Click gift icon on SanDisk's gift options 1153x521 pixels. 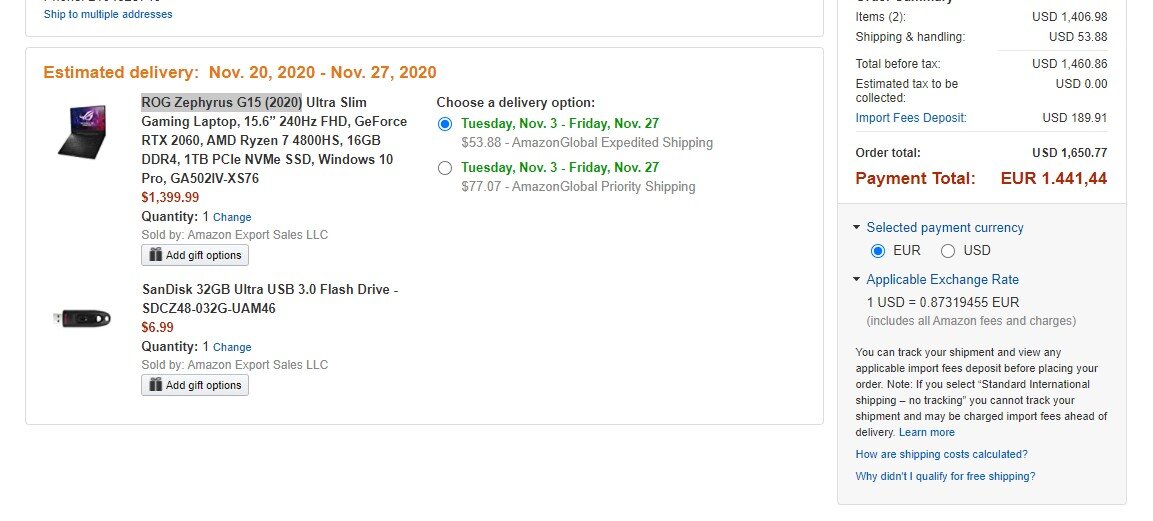[x=155, y=385]
